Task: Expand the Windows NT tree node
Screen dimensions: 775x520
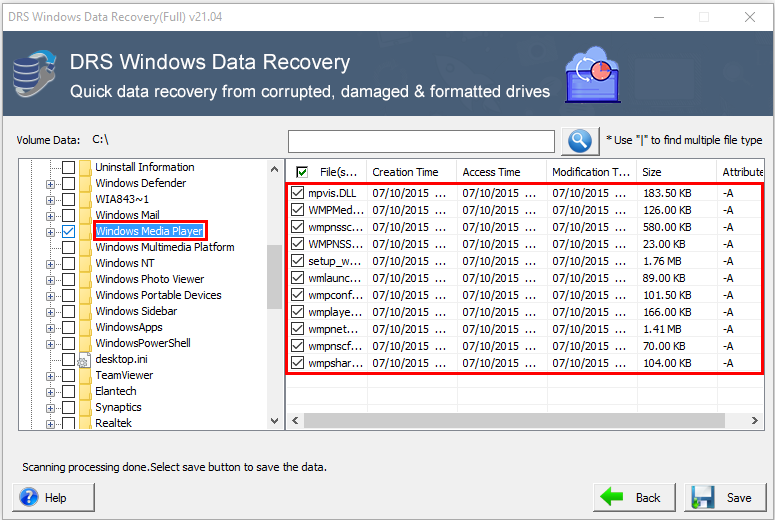Action: tap(50, 264)
